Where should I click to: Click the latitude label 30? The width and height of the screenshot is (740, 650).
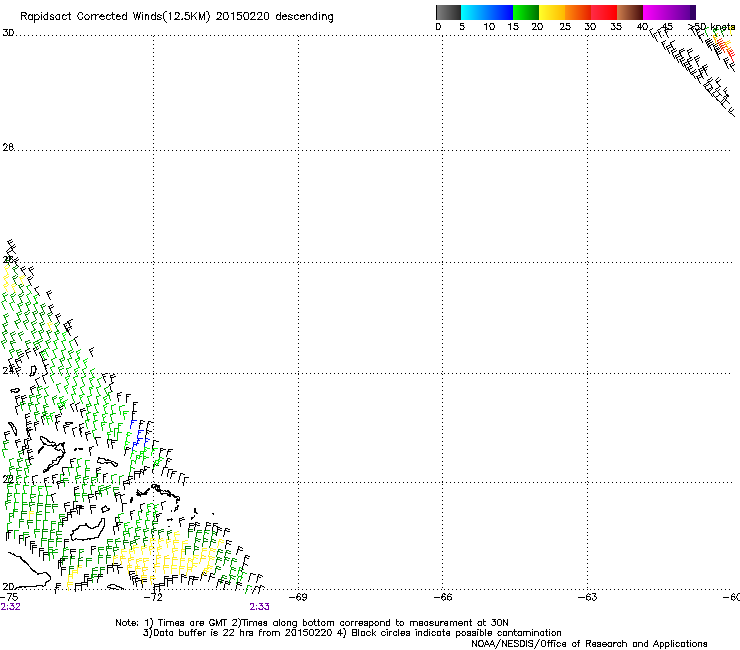tap(8, 33)
